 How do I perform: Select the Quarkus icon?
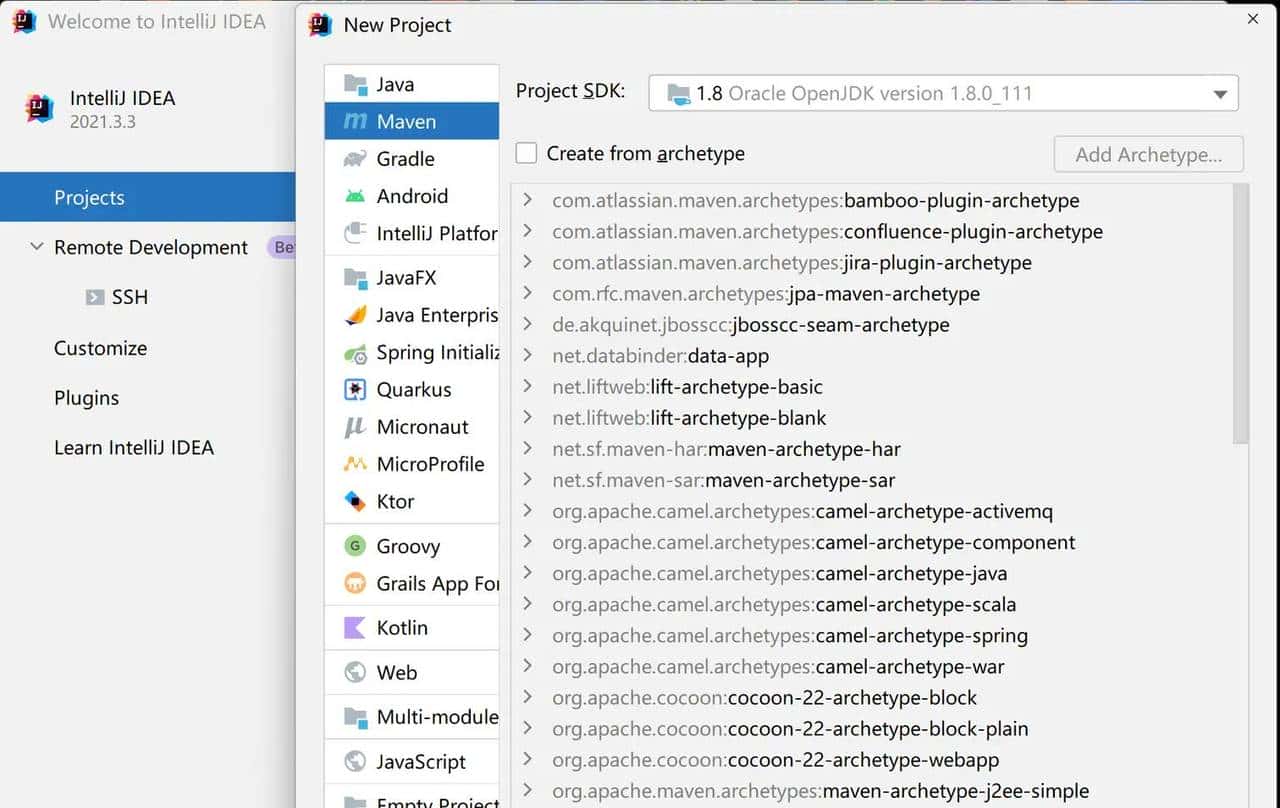pyautogui.click(x=355, y=390)
